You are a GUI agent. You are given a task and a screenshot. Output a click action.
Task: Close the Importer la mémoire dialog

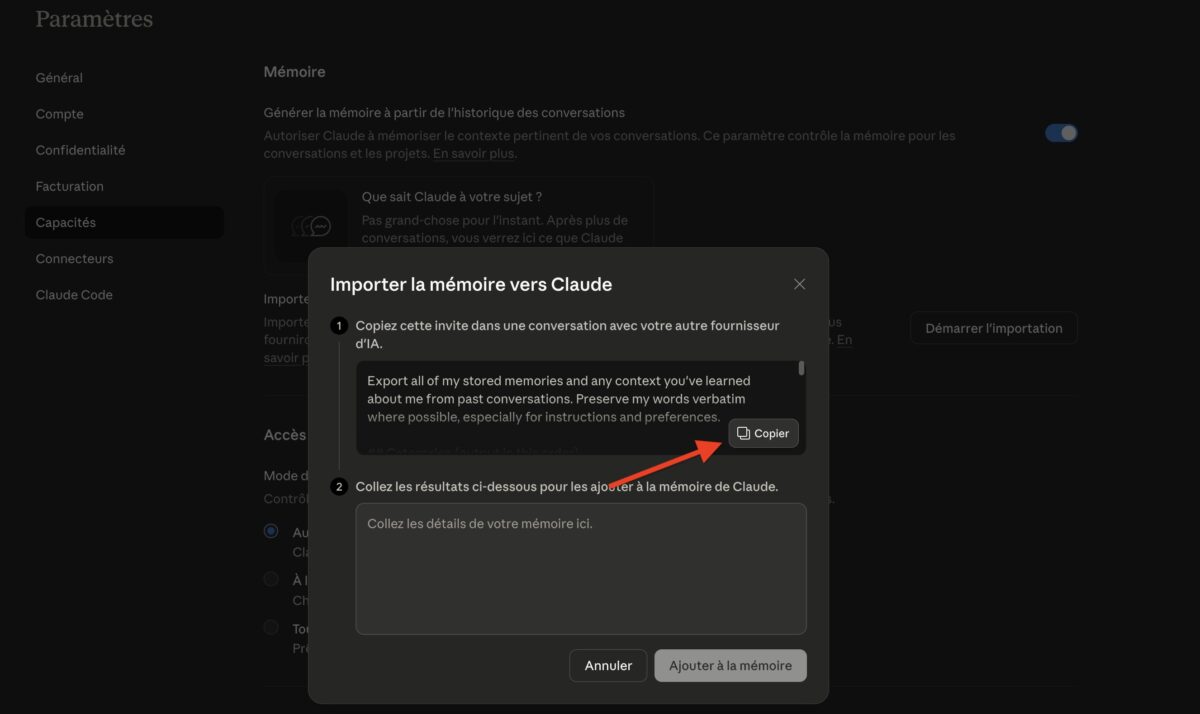(x=799, y=284)
